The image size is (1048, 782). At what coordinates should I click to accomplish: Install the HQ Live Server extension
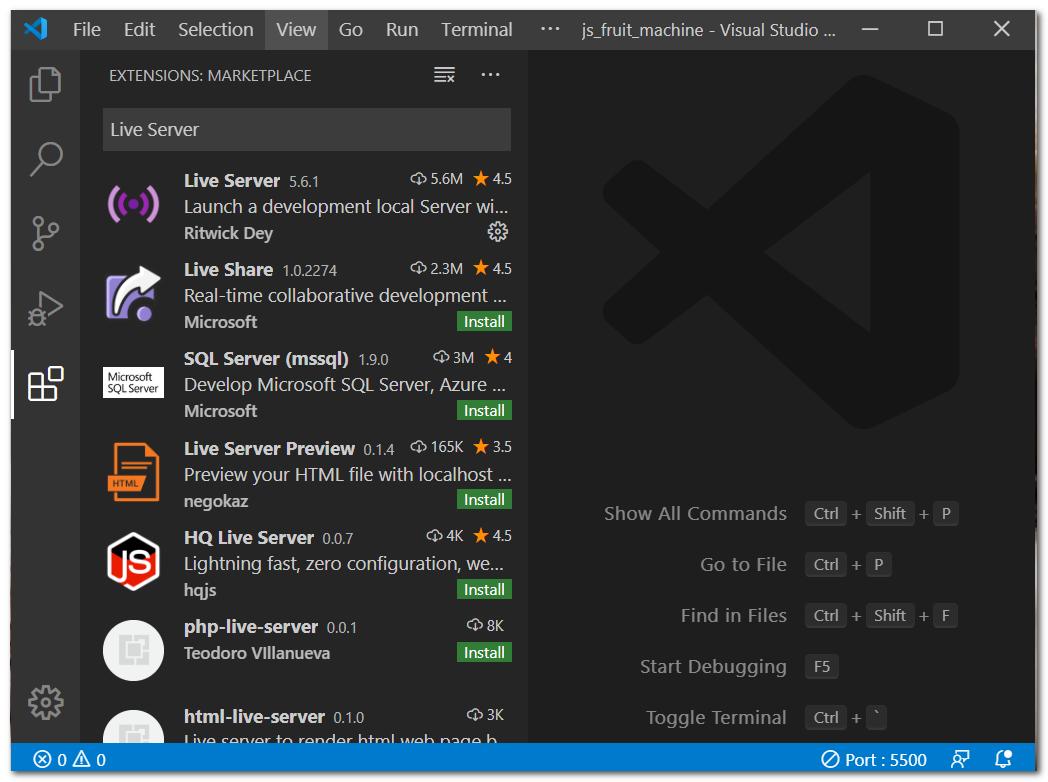coord(484,590)
